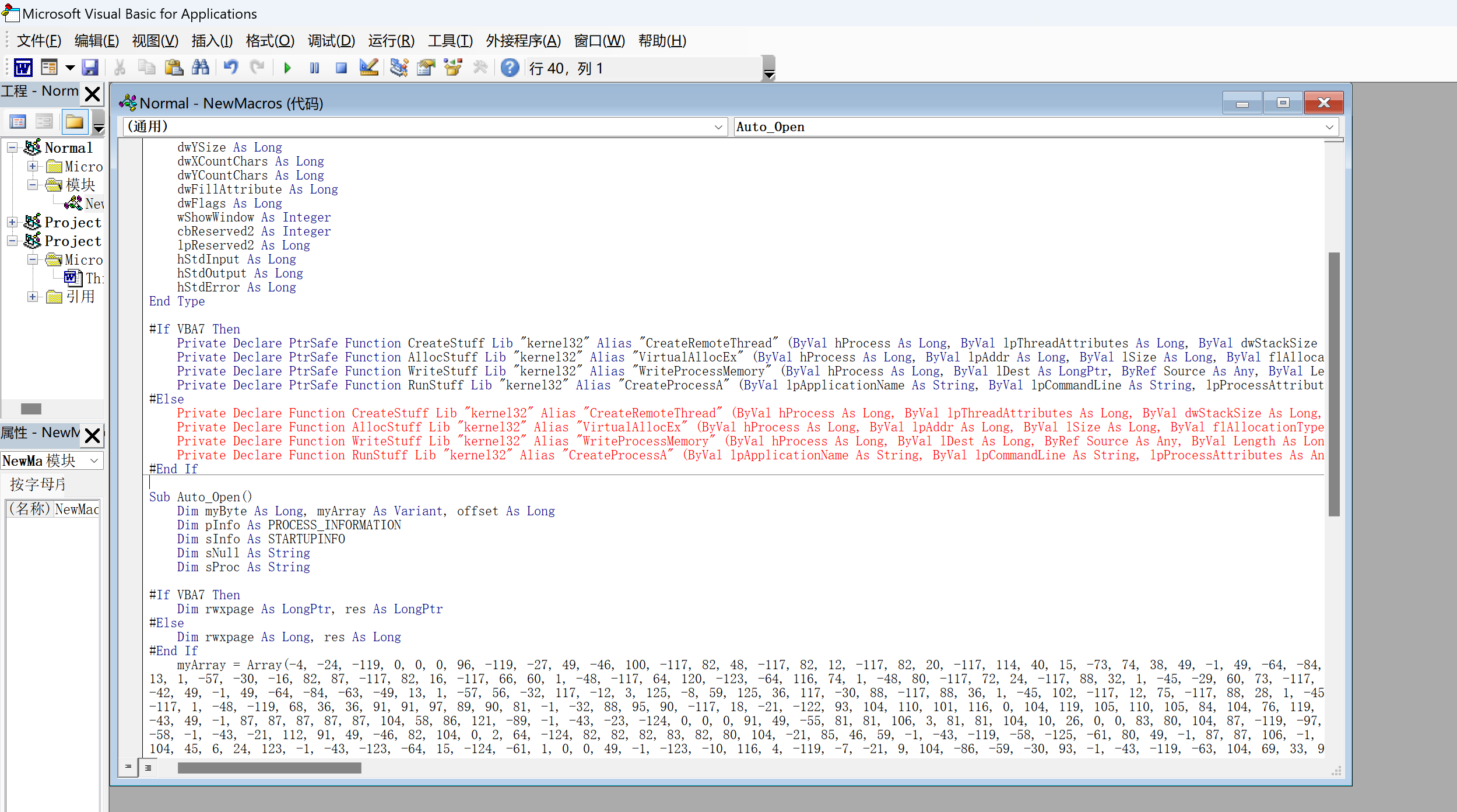The image size is (1457, 812).
Task: Open the 调试(D) menu
Action: pyautogui.click(x=331, y=41)
